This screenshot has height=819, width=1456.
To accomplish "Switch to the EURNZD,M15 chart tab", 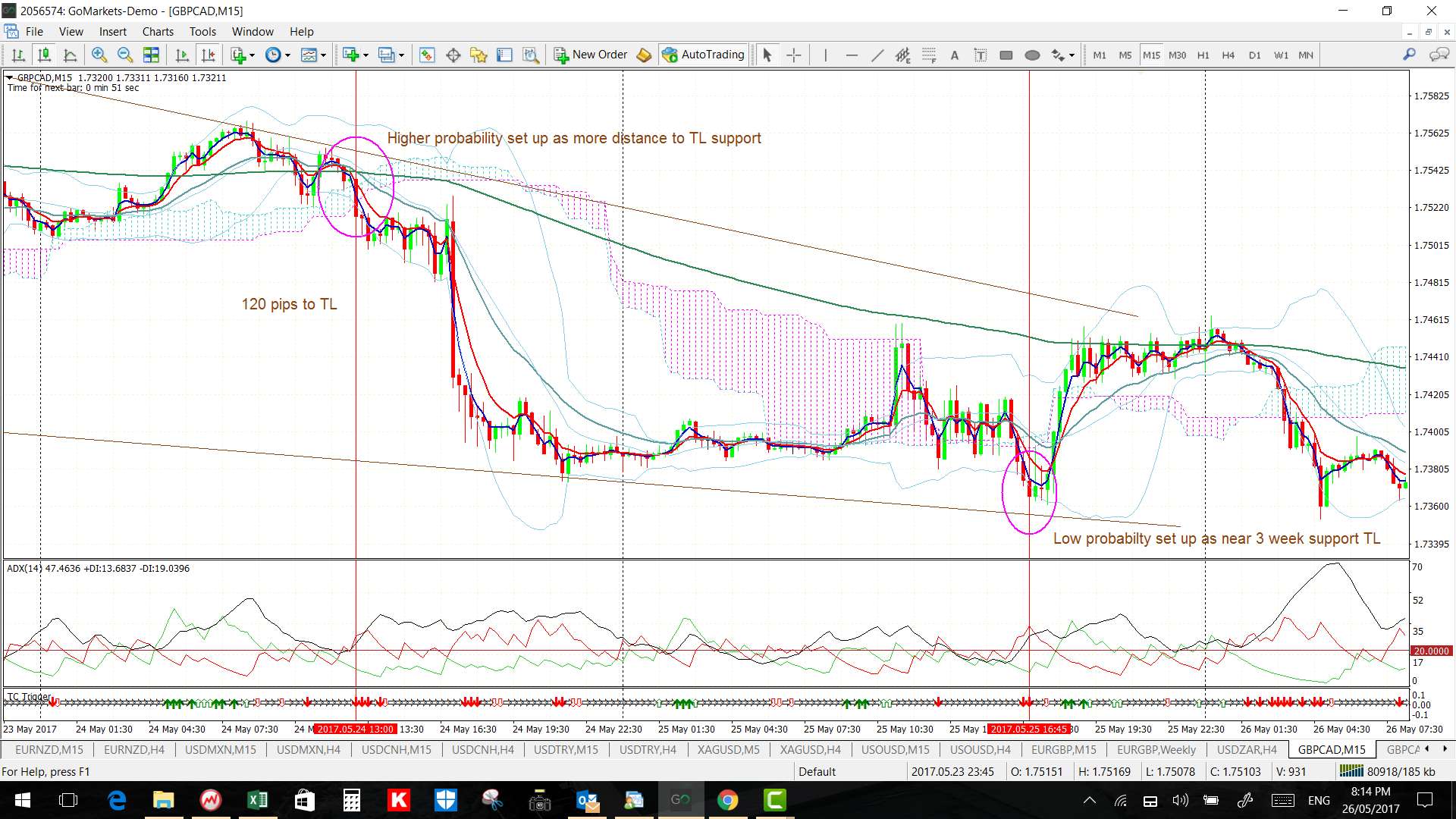I will (x=49, y=749).
